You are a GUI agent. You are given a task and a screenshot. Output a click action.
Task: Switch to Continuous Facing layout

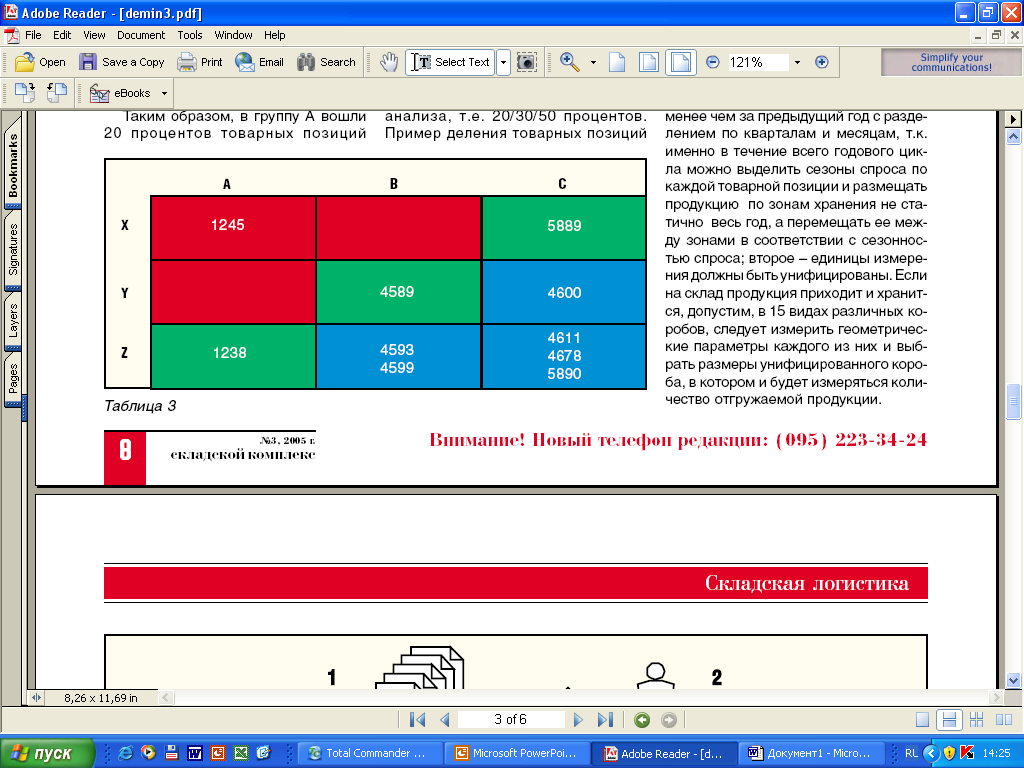click(x=976, y=720)
